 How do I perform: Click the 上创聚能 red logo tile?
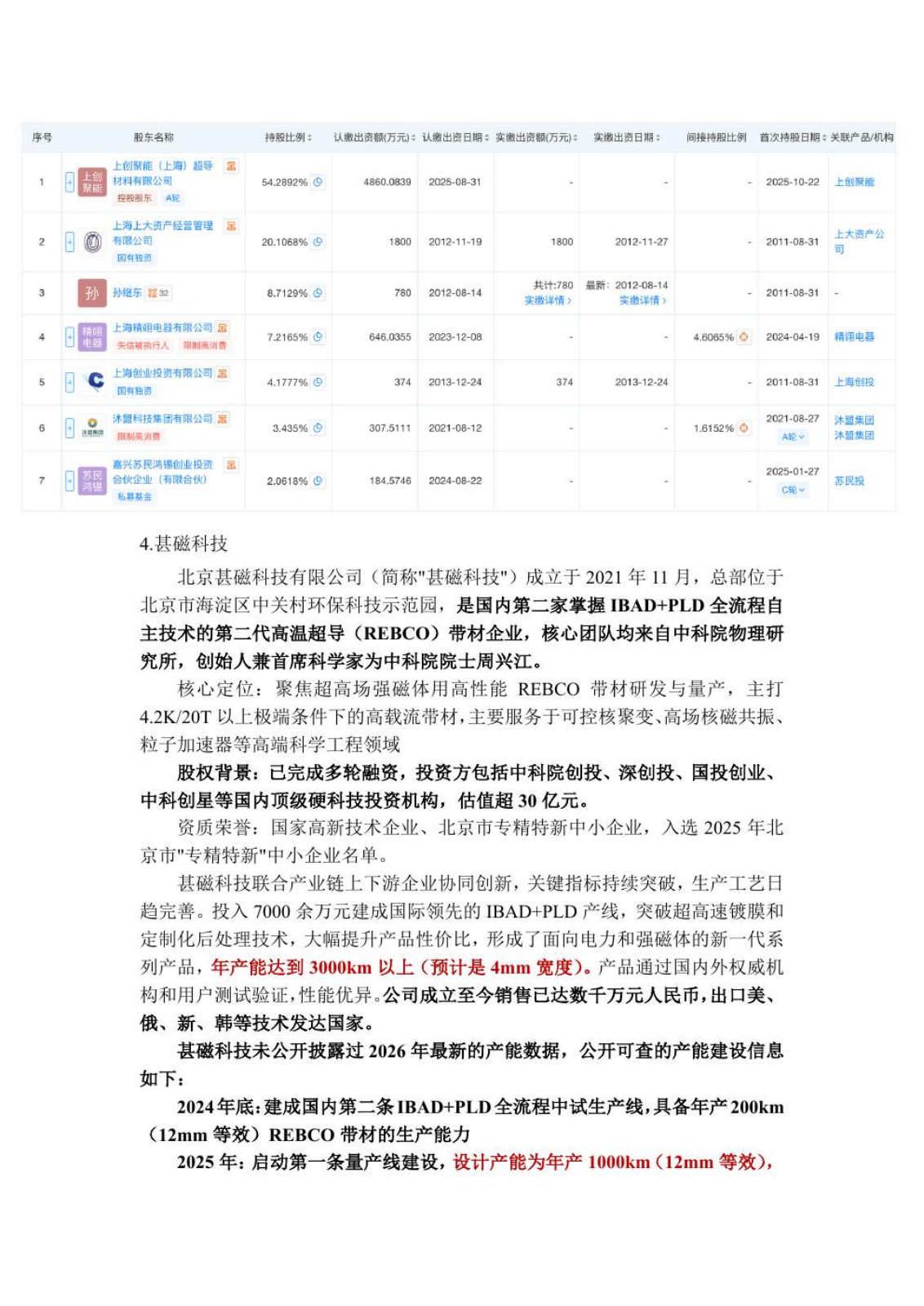[92, 182]
